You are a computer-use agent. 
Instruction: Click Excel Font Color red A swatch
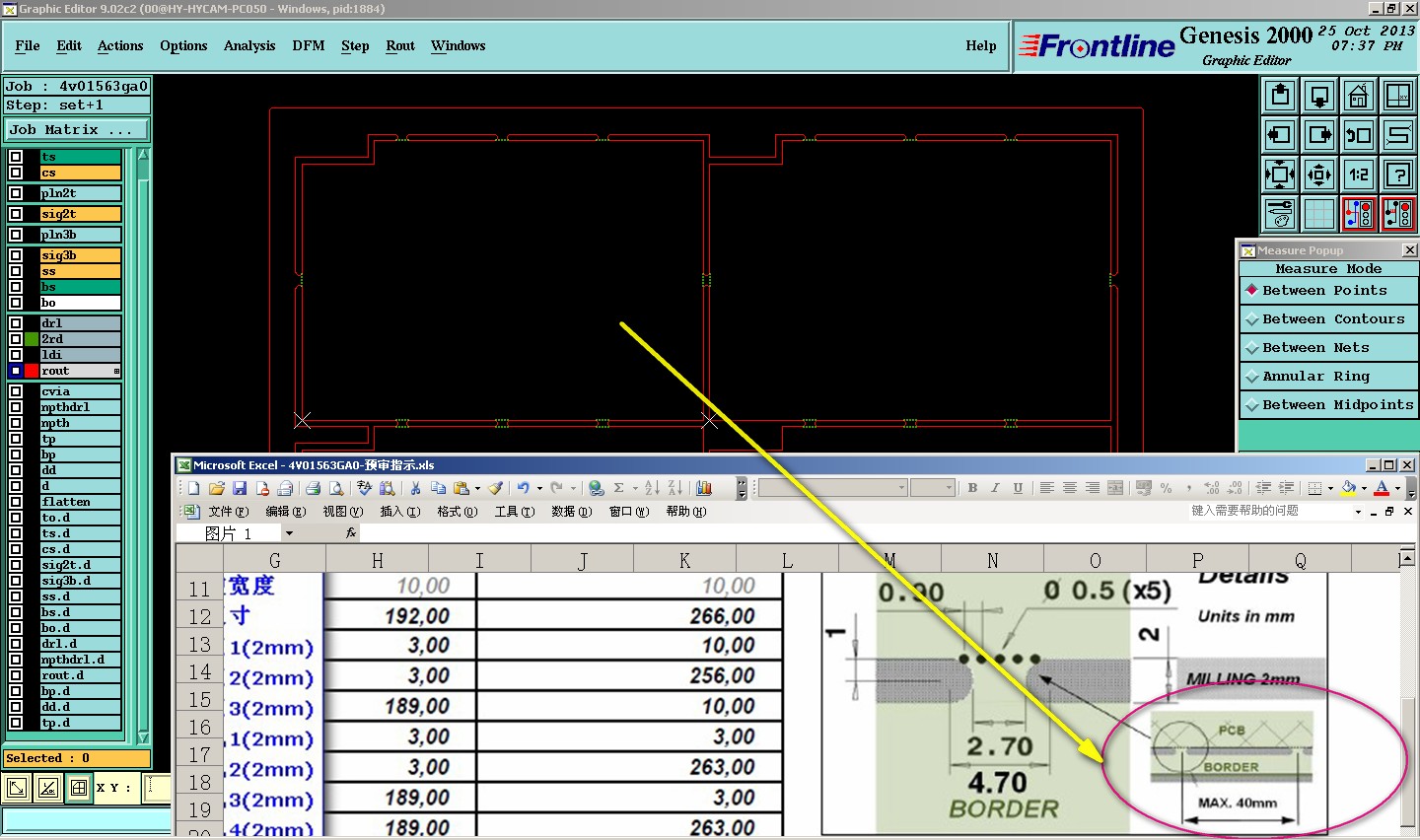point(1382,488)
